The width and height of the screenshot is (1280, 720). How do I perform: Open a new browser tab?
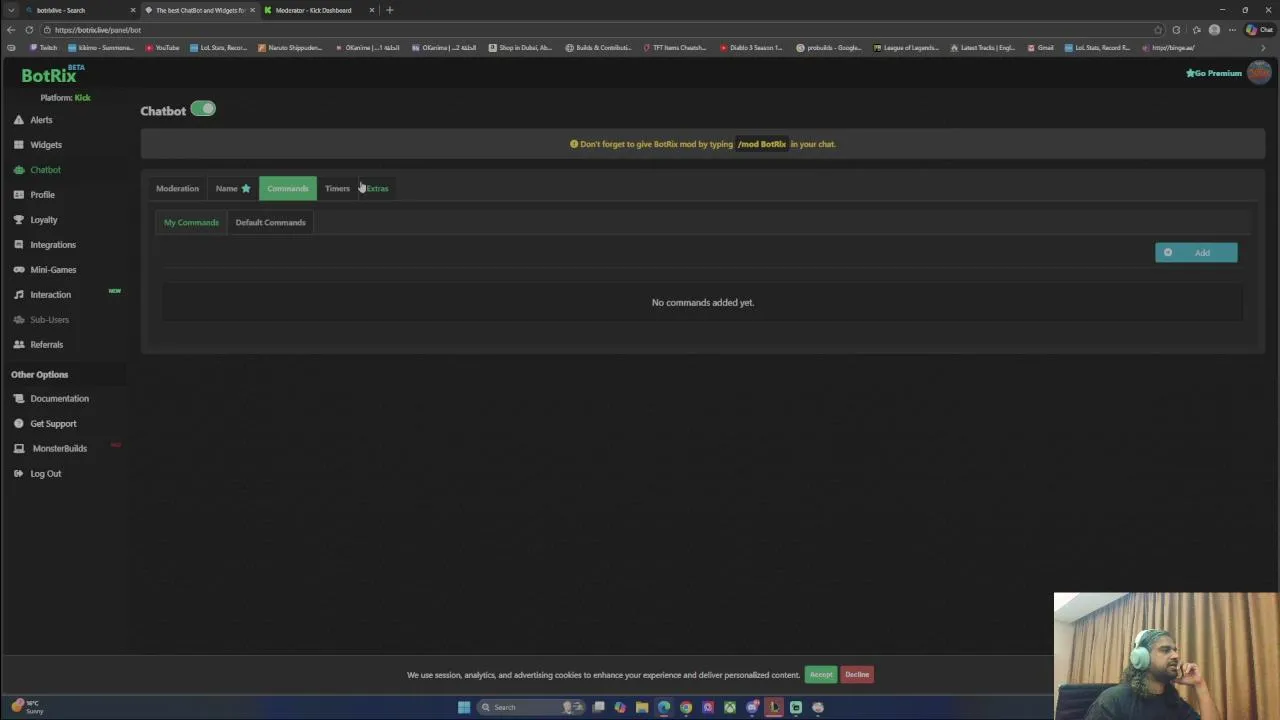point(390,10)
